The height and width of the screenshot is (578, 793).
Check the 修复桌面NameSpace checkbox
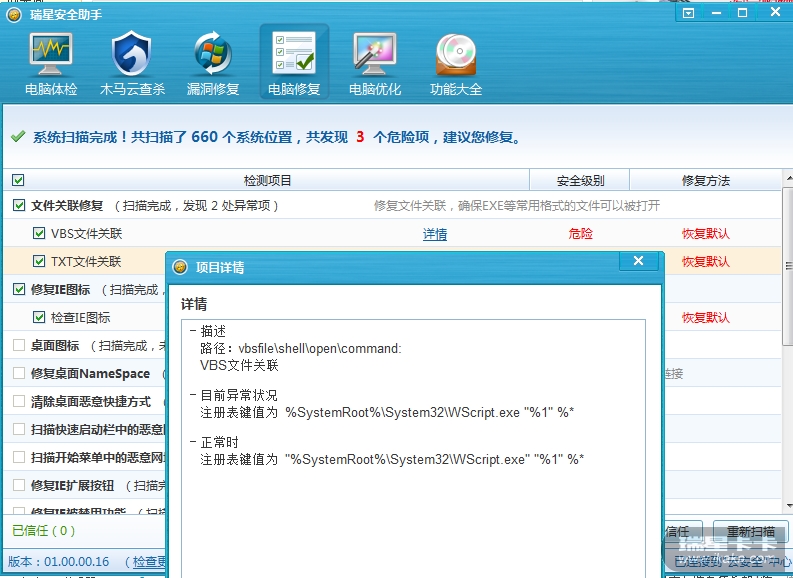[19, 373]
